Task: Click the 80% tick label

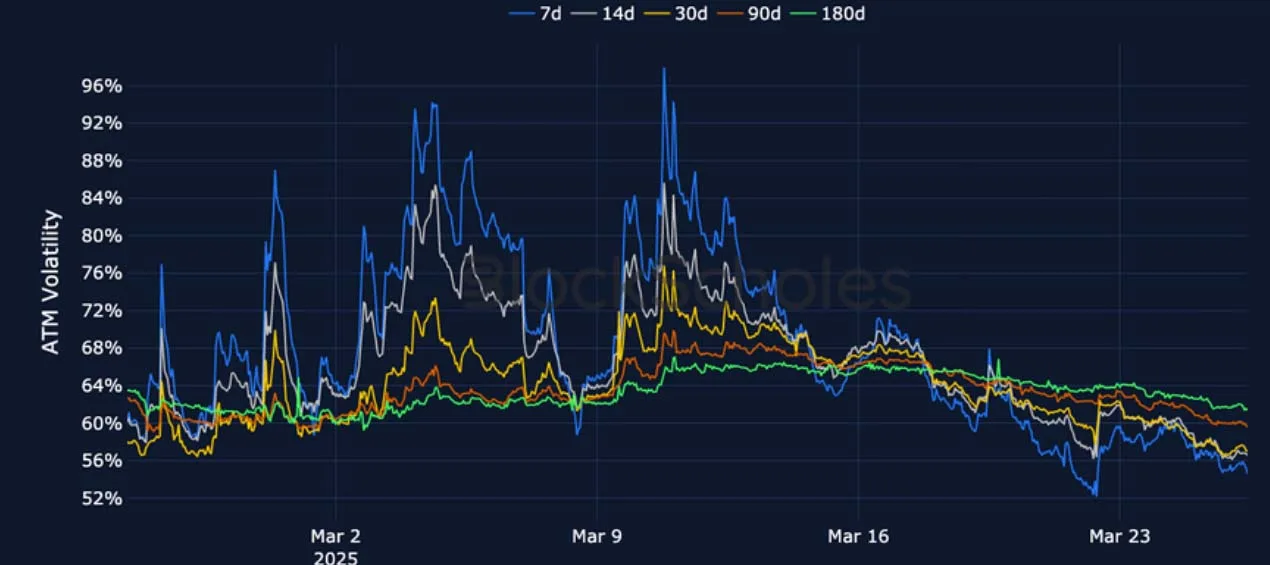Action: (x=101, y=236)
